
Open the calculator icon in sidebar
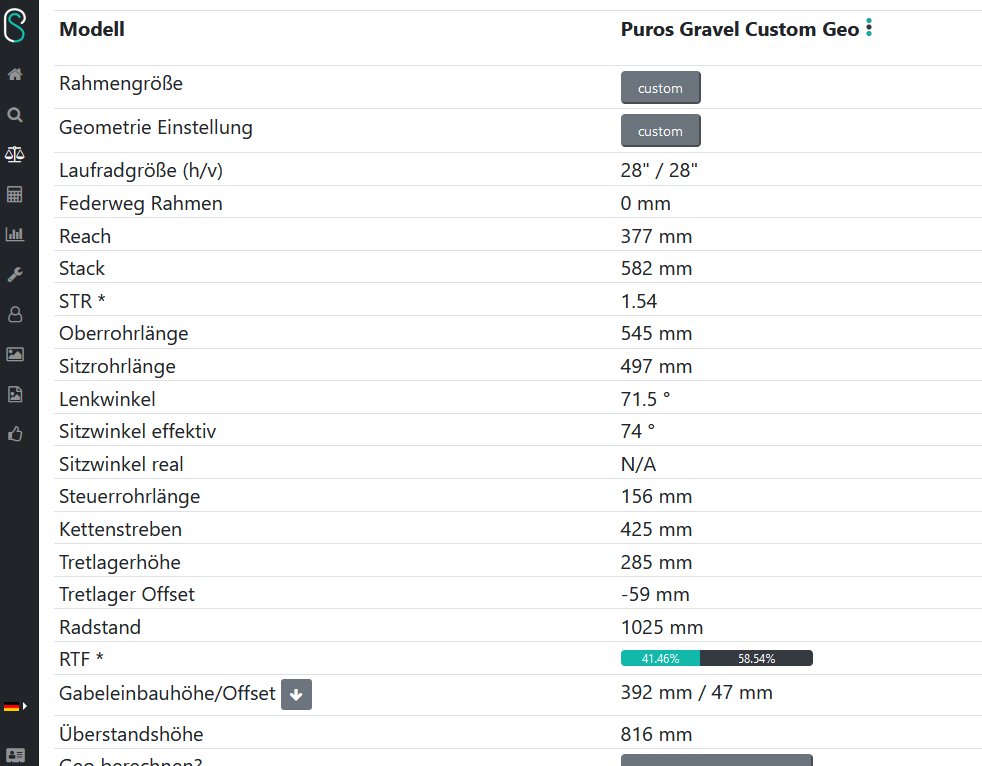[x=15, y=194]
